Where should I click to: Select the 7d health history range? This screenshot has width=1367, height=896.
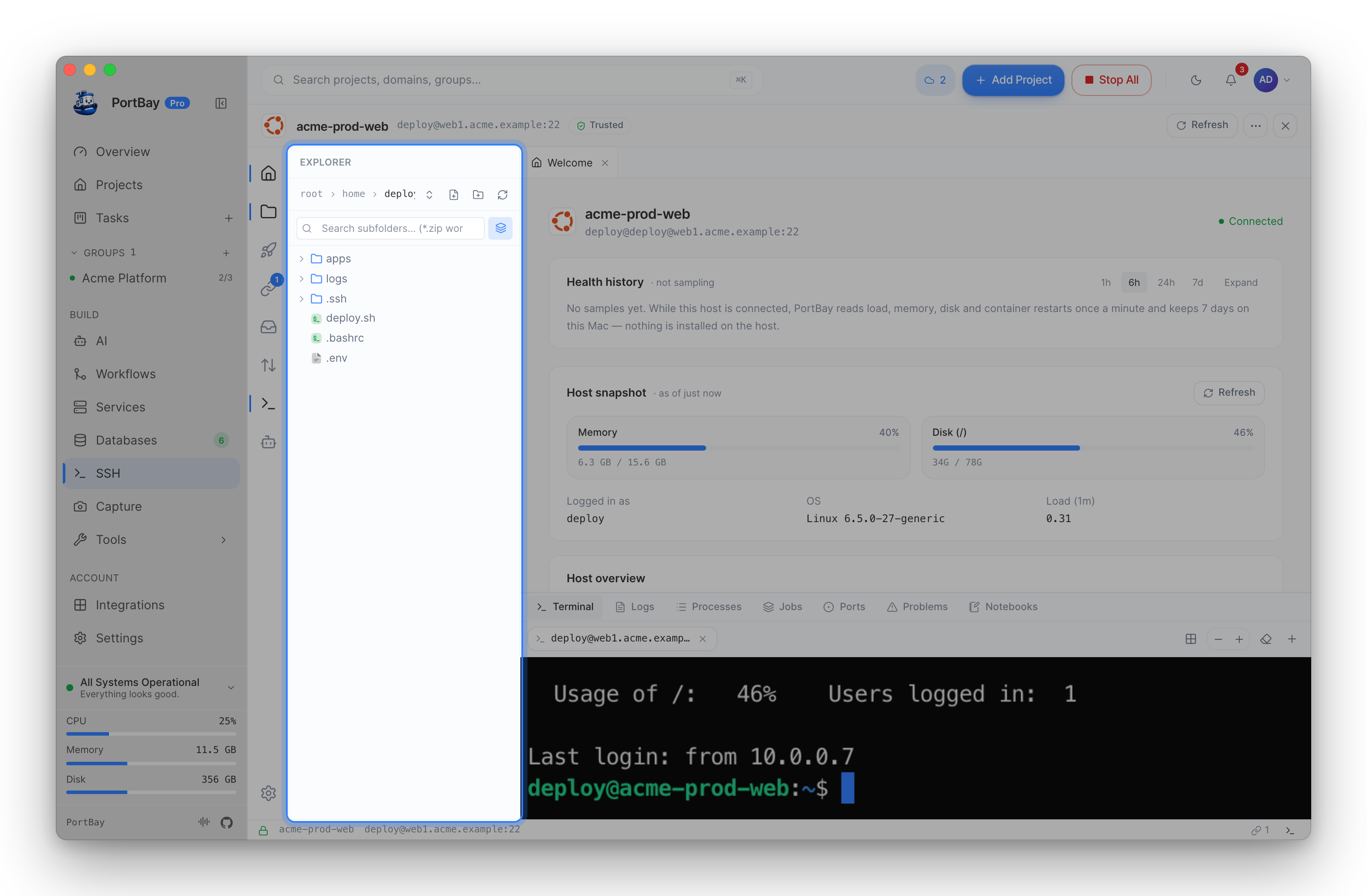pos(1197,282)
